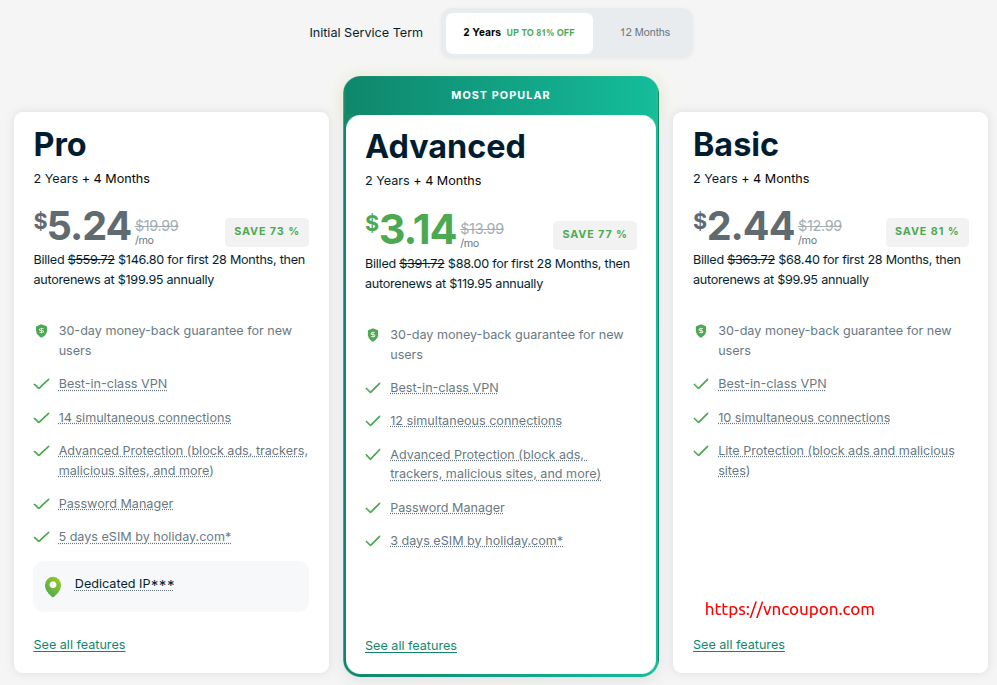
Task: Expand See all features in Advanced plan
Action: point(411,646)
